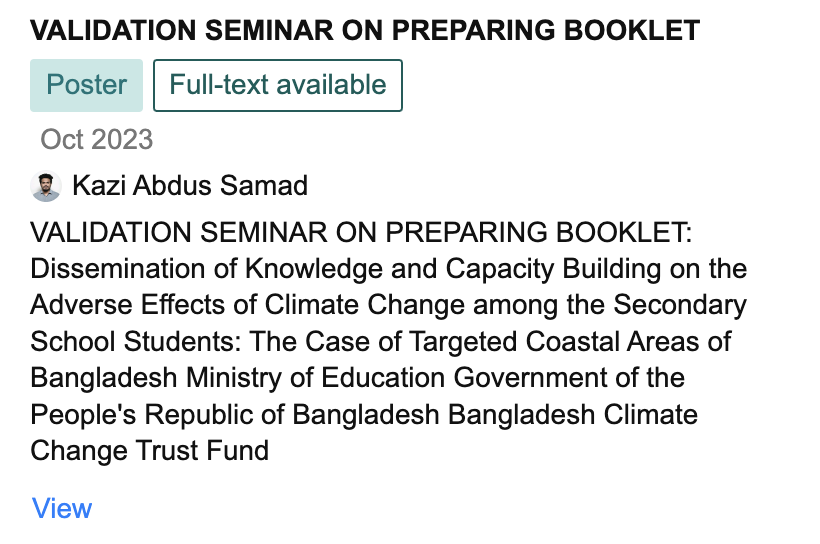Click the blue View link
The image size is (820, 544).
[x=62, y=508]
